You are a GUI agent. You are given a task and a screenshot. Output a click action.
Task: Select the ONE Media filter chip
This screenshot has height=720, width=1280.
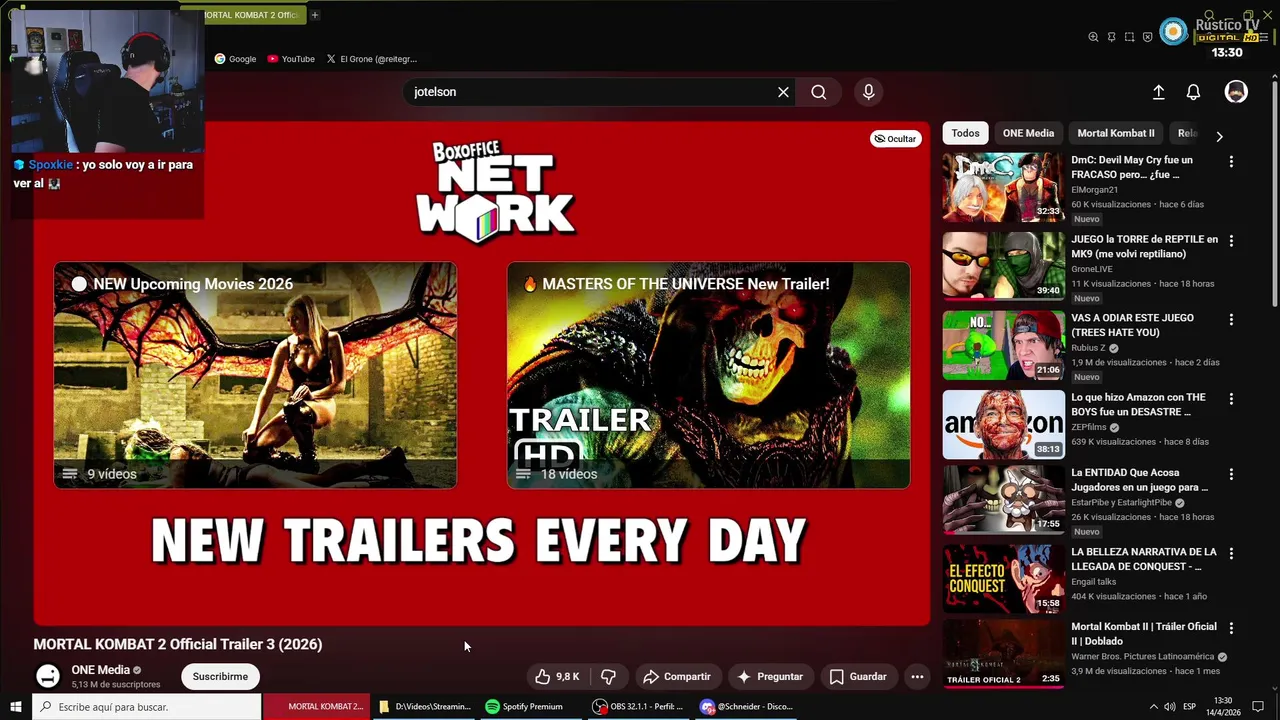1028,133
